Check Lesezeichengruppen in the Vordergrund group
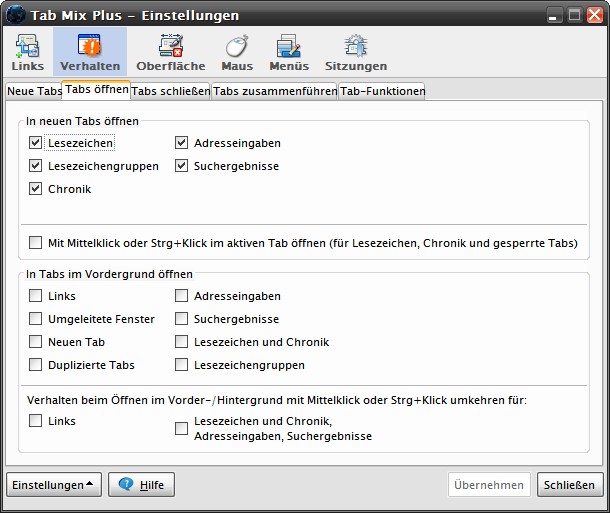This screenshot has height=513, width=610. pos(181,364)
